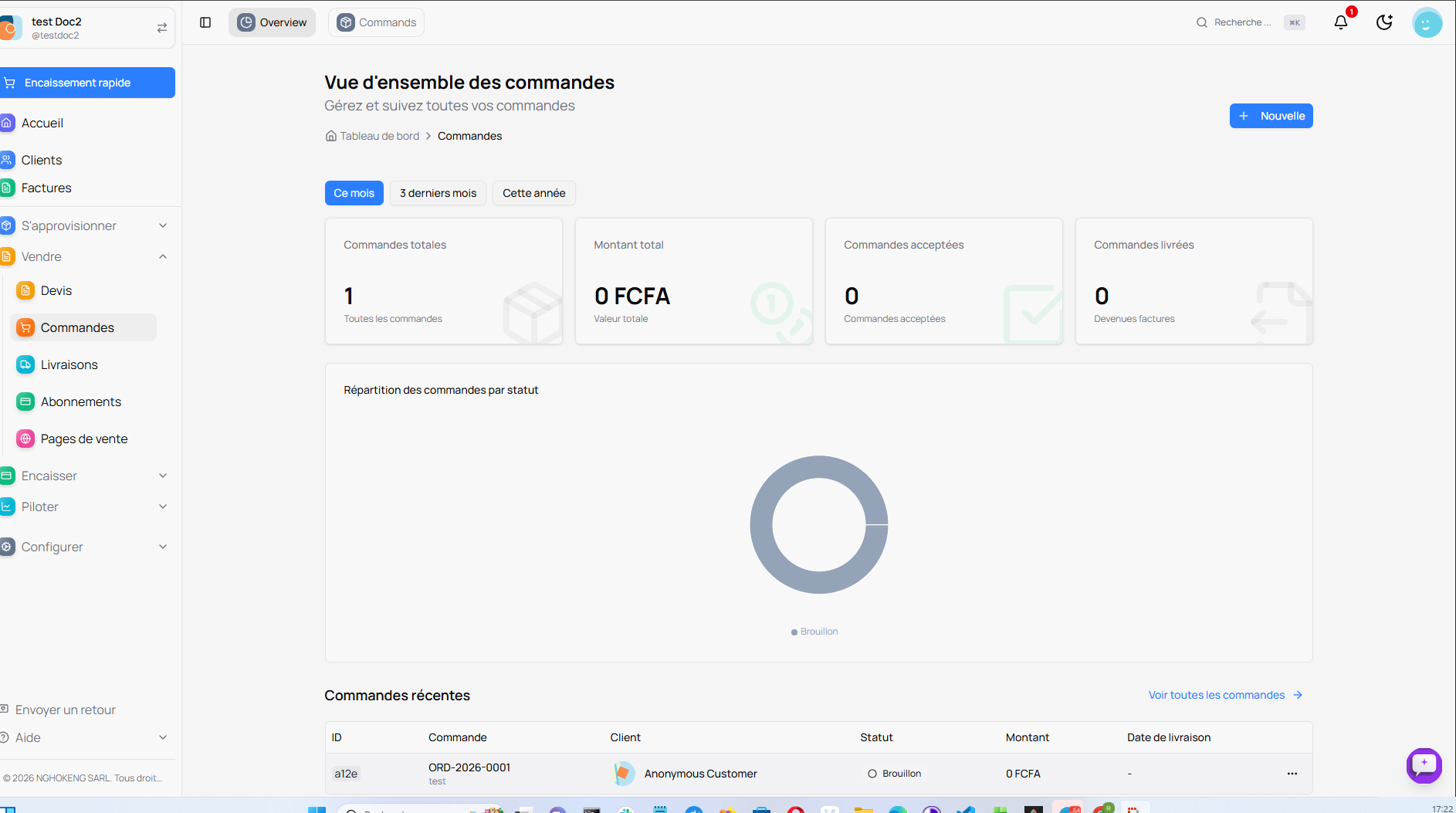Viewport: 1456px width, 813px height.
Task: Select the Overview tab
Action: click(x=273, y=22)
